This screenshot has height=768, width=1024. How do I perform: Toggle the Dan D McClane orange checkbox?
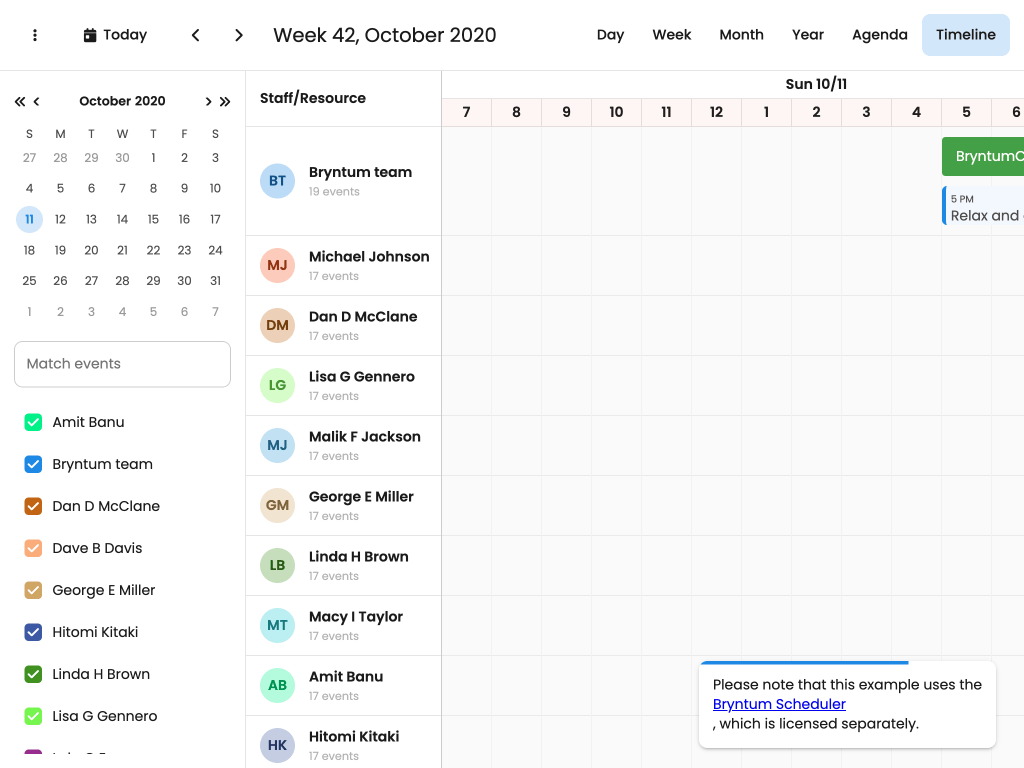[33, 506]
